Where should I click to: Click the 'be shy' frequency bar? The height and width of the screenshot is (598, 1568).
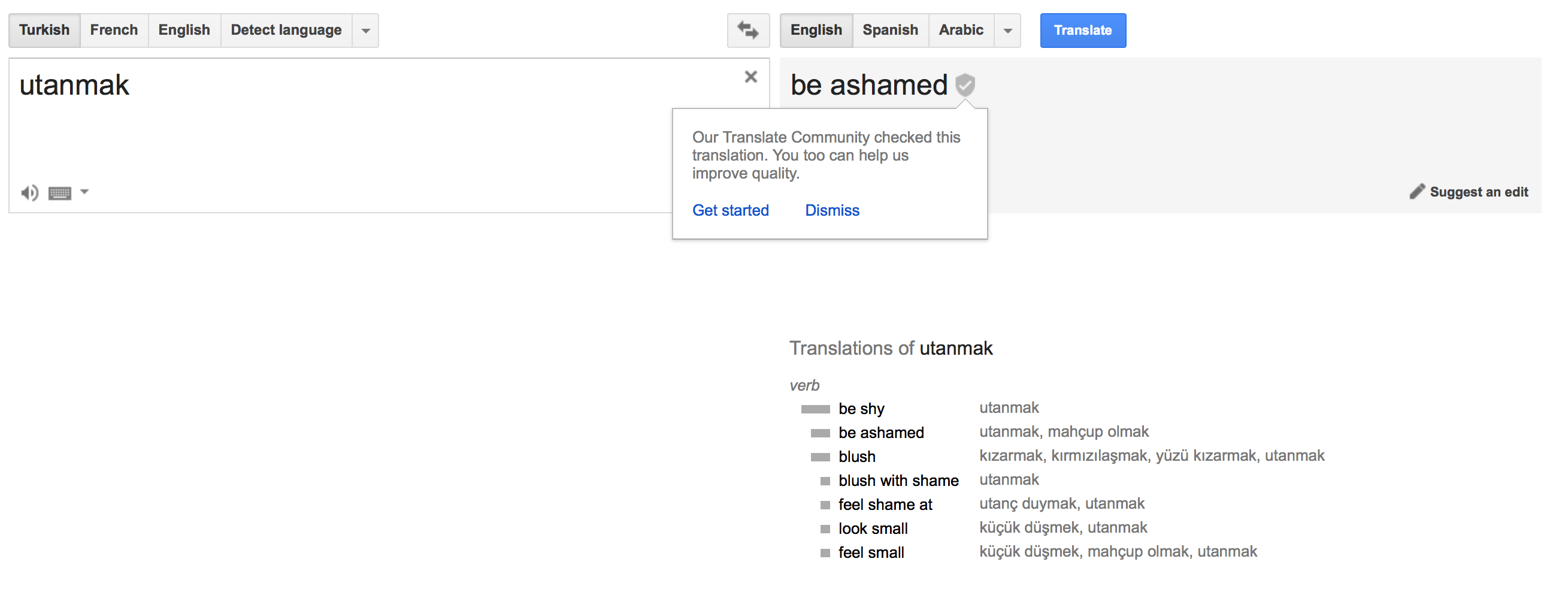815,409
